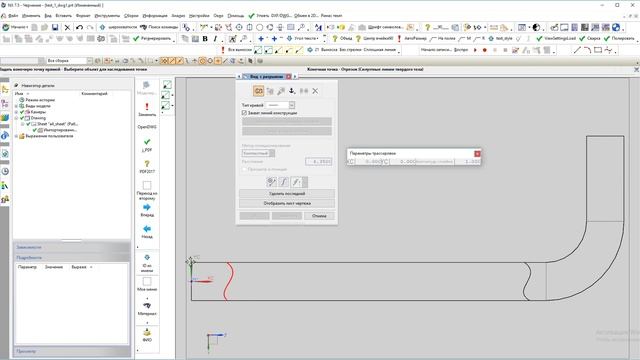This screenshot has width=640, height=360.
Task: Select the arc sketch tool icon
Action: tap(587, 50)
